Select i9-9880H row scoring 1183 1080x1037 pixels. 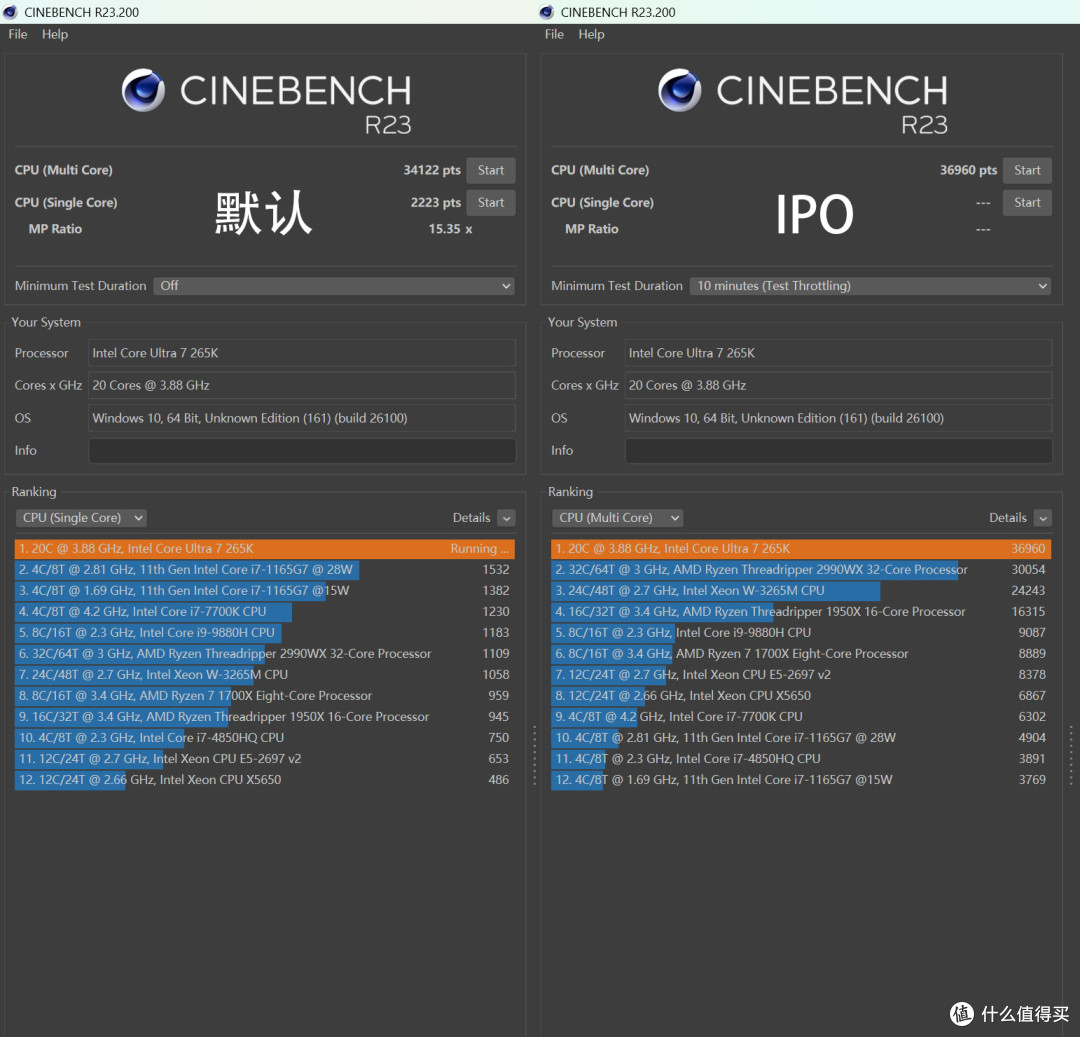(264, 633)
